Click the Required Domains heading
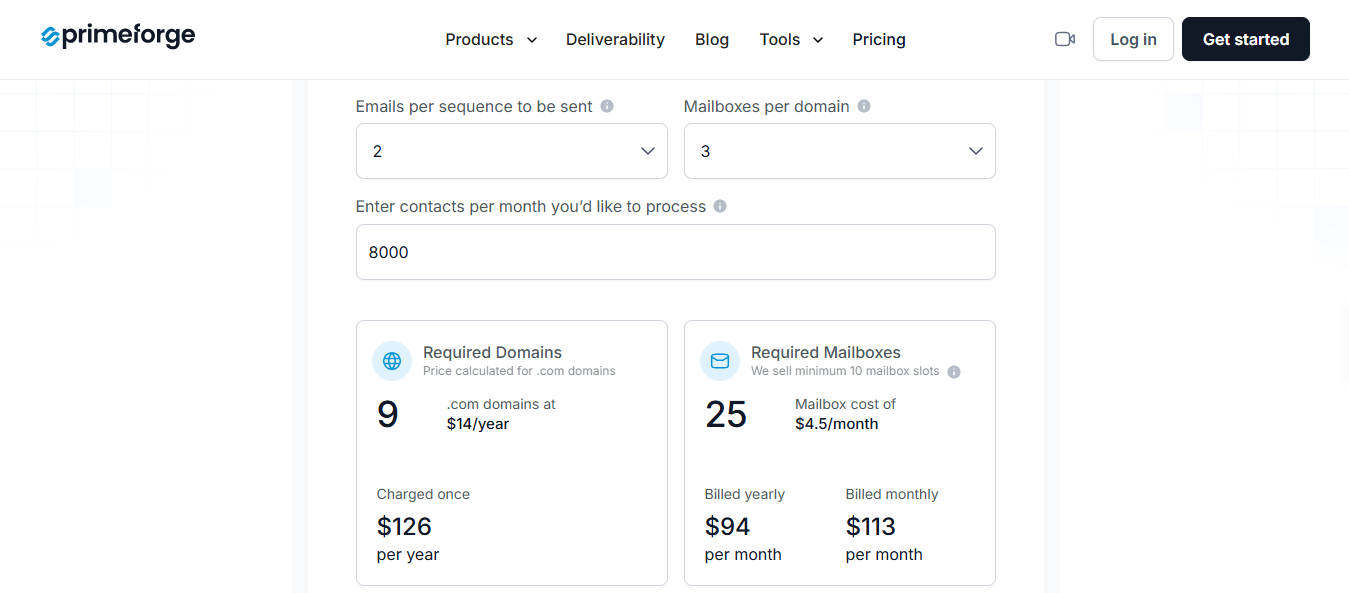Viewport: 1349px width, 593px height. [x=492, y=352]
